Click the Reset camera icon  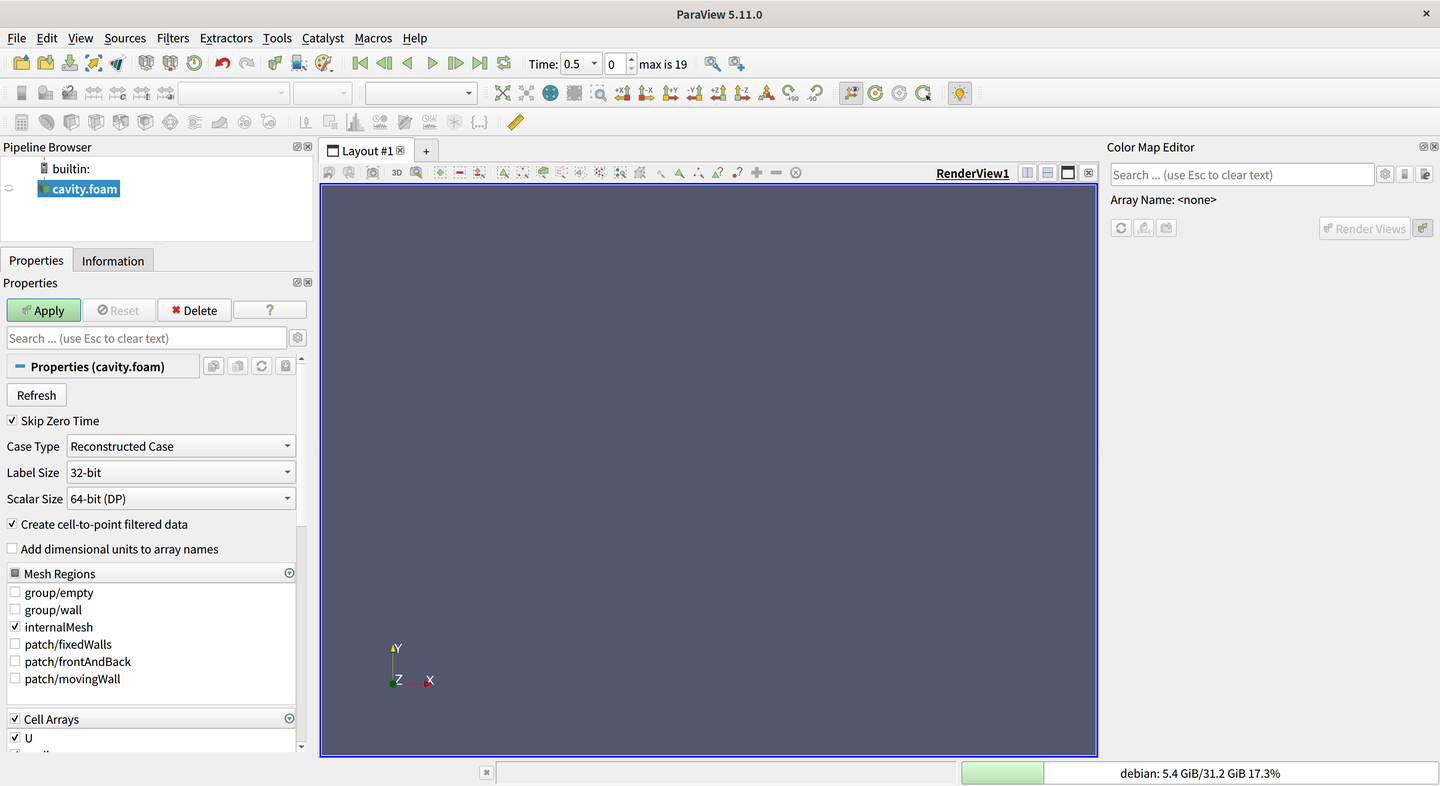pos(502,93)
